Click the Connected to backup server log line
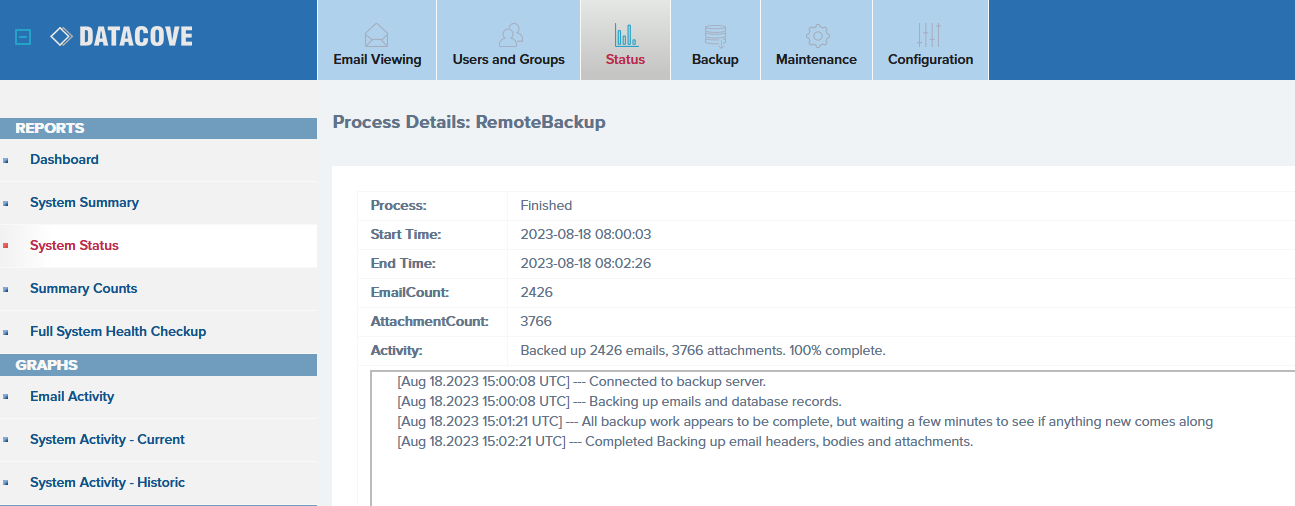1295x506 pixels. (582, 381)
